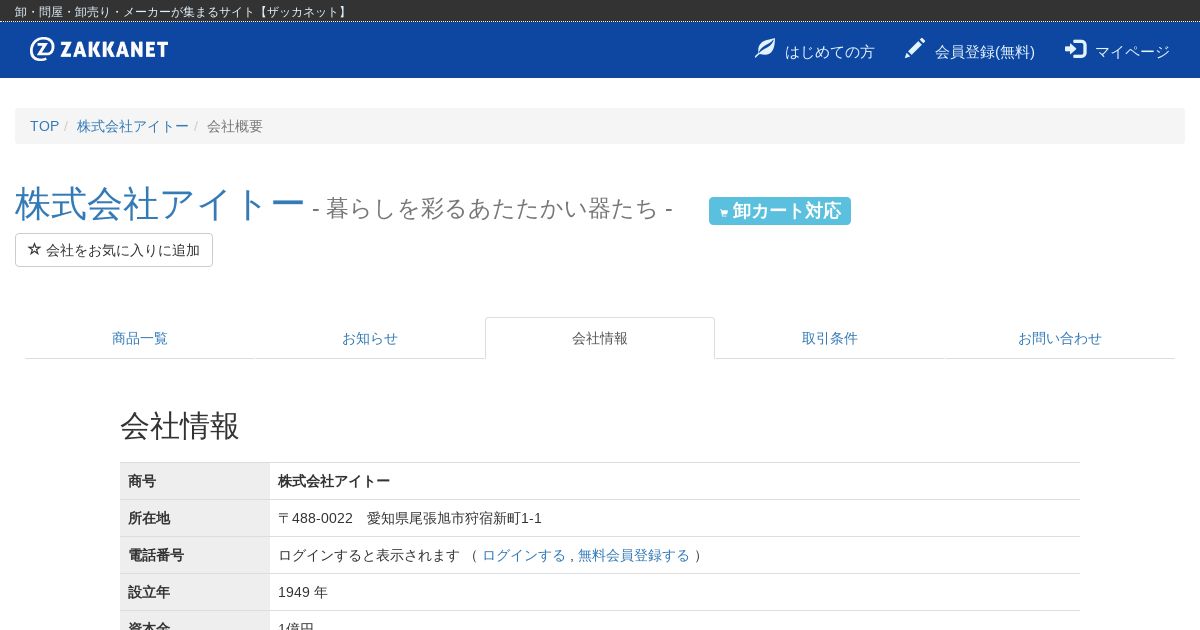The height and width of the screenshot is (630, 1200).
Task: Click the bold 株式会社アイトー company name cell
Action: (334, 481)
